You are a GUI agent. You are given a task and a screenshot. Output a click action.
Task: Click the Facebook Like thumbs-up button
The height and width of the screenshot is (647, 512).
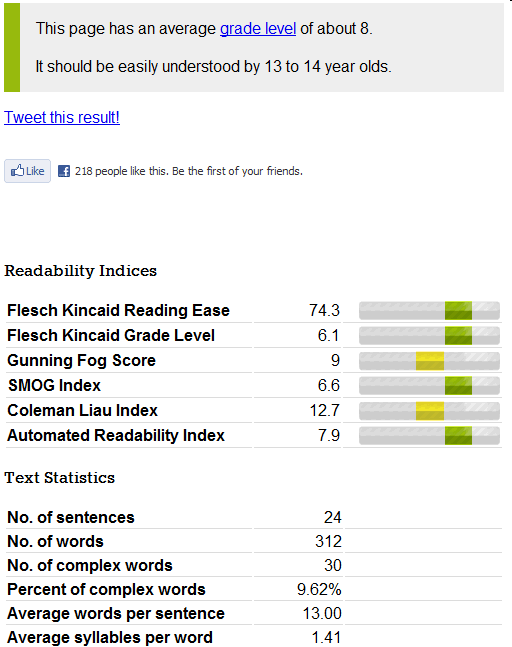coord(27,171)
